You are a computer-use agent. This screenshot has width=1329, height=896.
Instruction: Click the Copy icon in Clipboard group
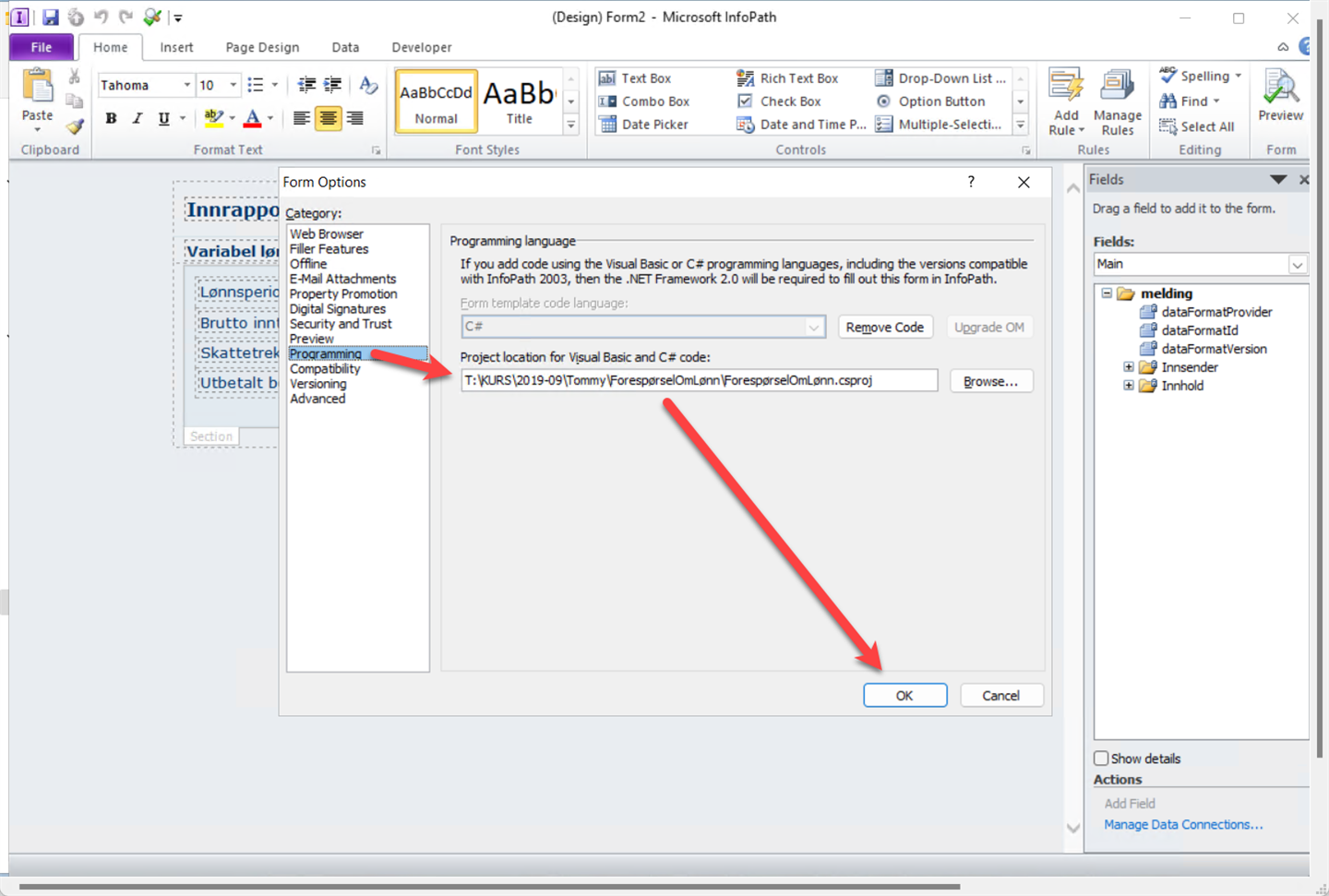[75, 101]
